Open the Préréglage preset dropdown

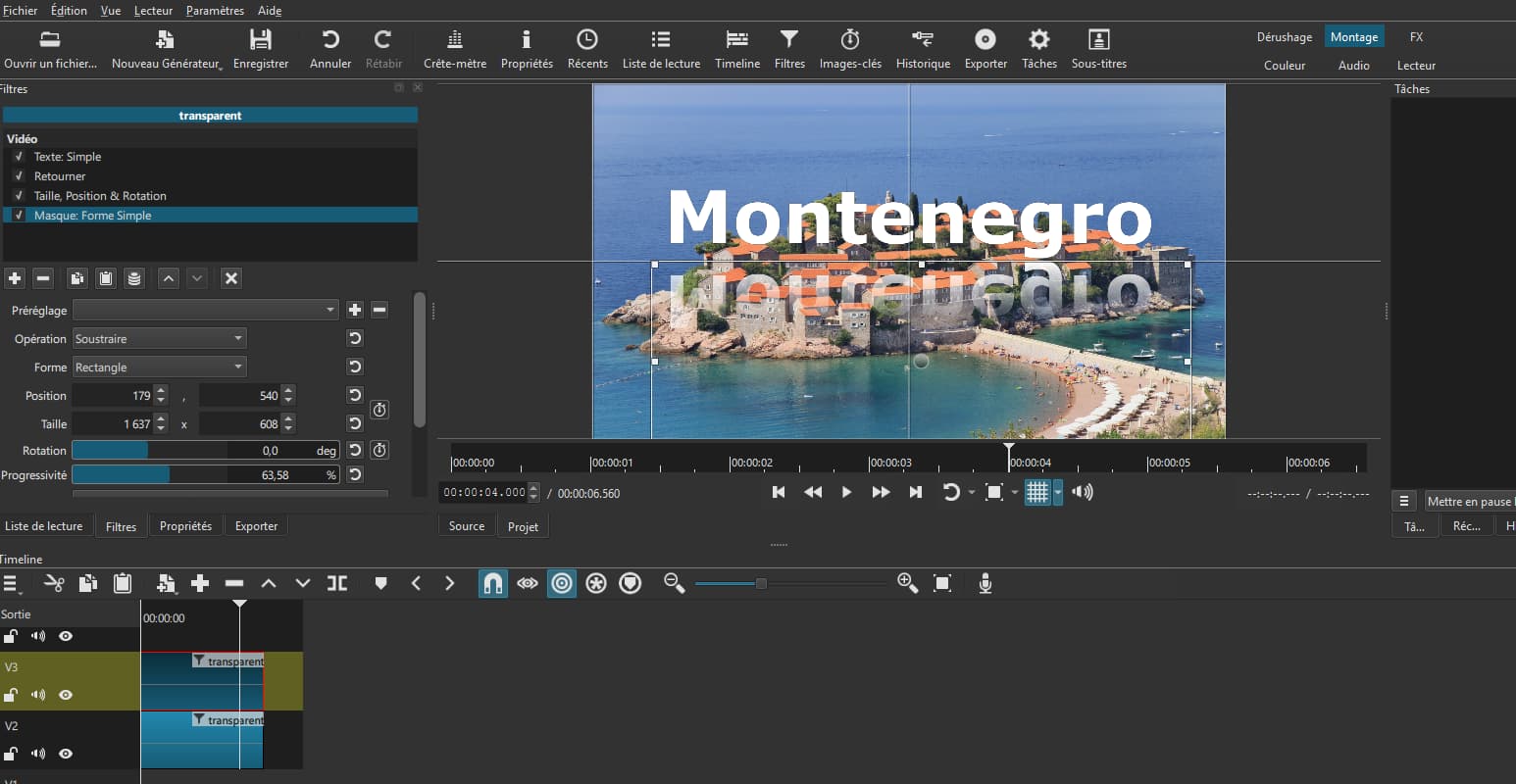click(205, 311)
